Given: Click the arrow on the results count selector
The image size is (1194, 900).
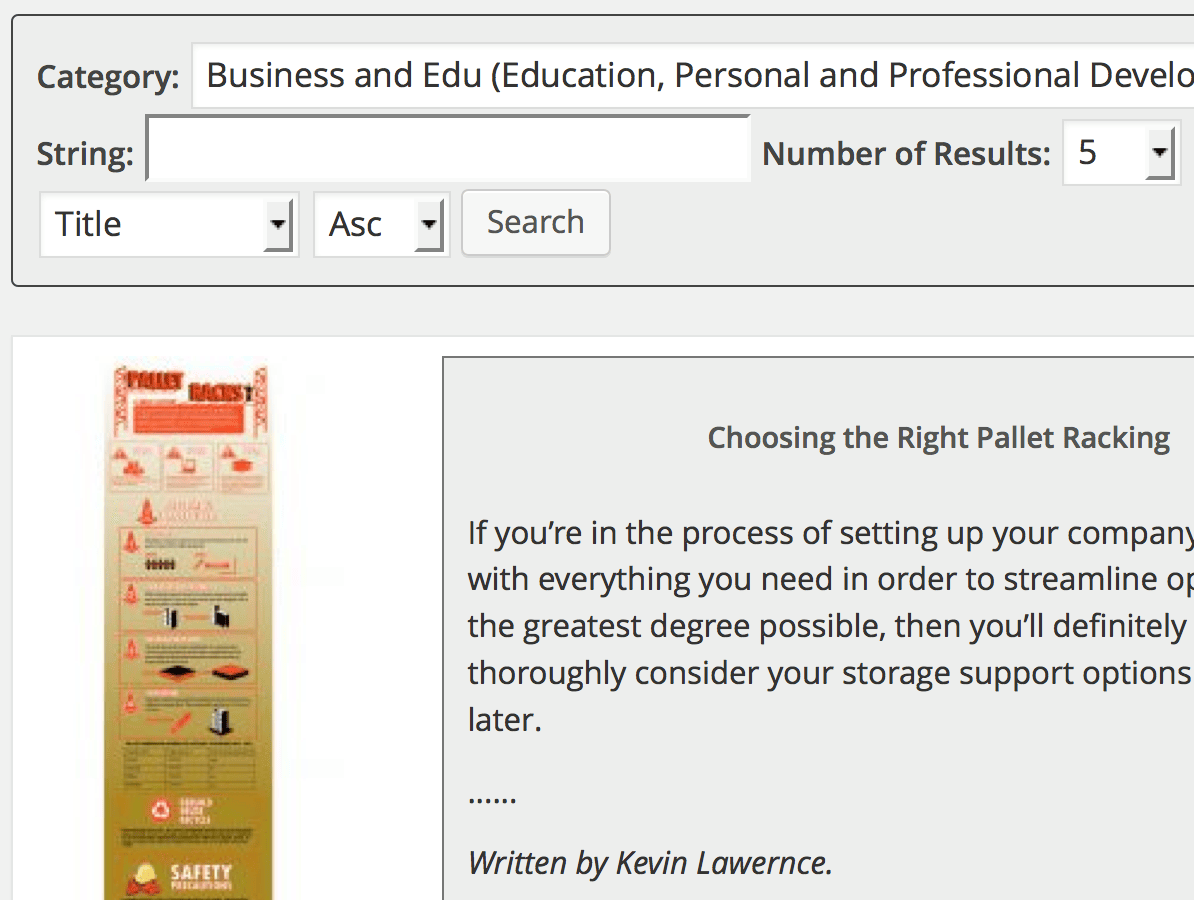Looking at the screenshot, I should (x=1159, y=153).
